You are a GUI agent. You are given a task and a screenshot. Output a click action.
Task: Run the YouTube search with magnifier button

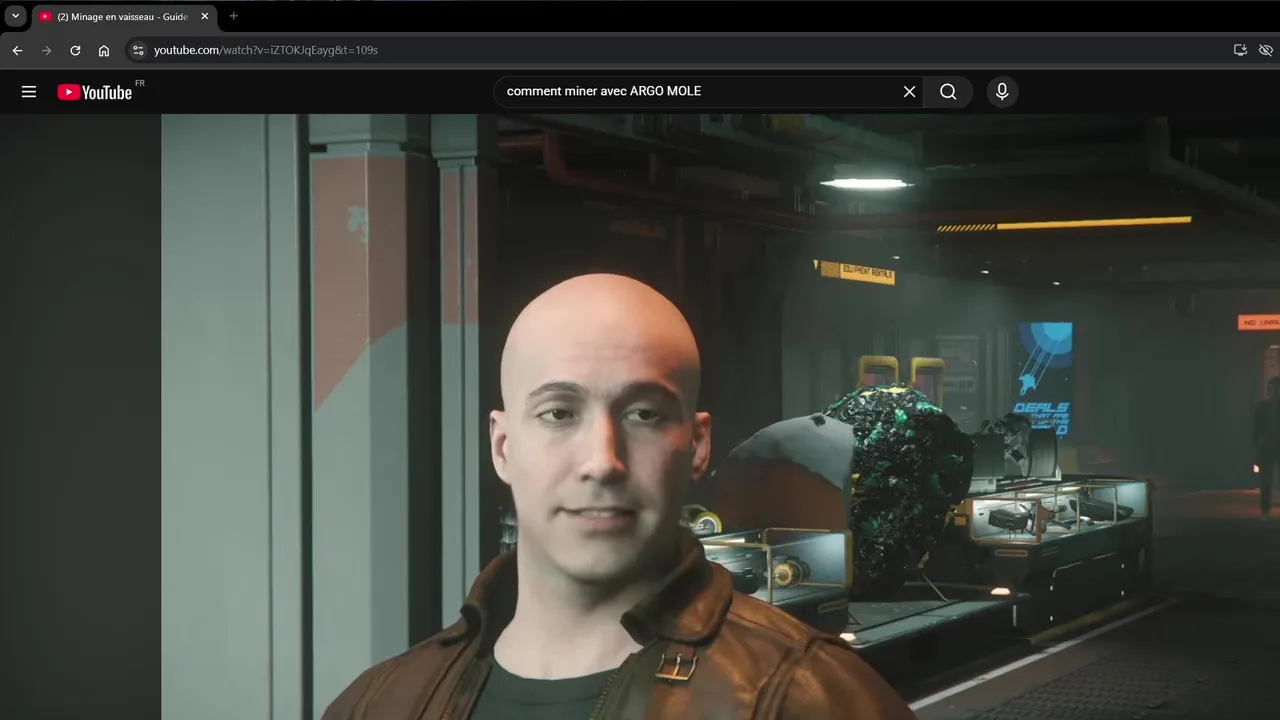point(948,92)
